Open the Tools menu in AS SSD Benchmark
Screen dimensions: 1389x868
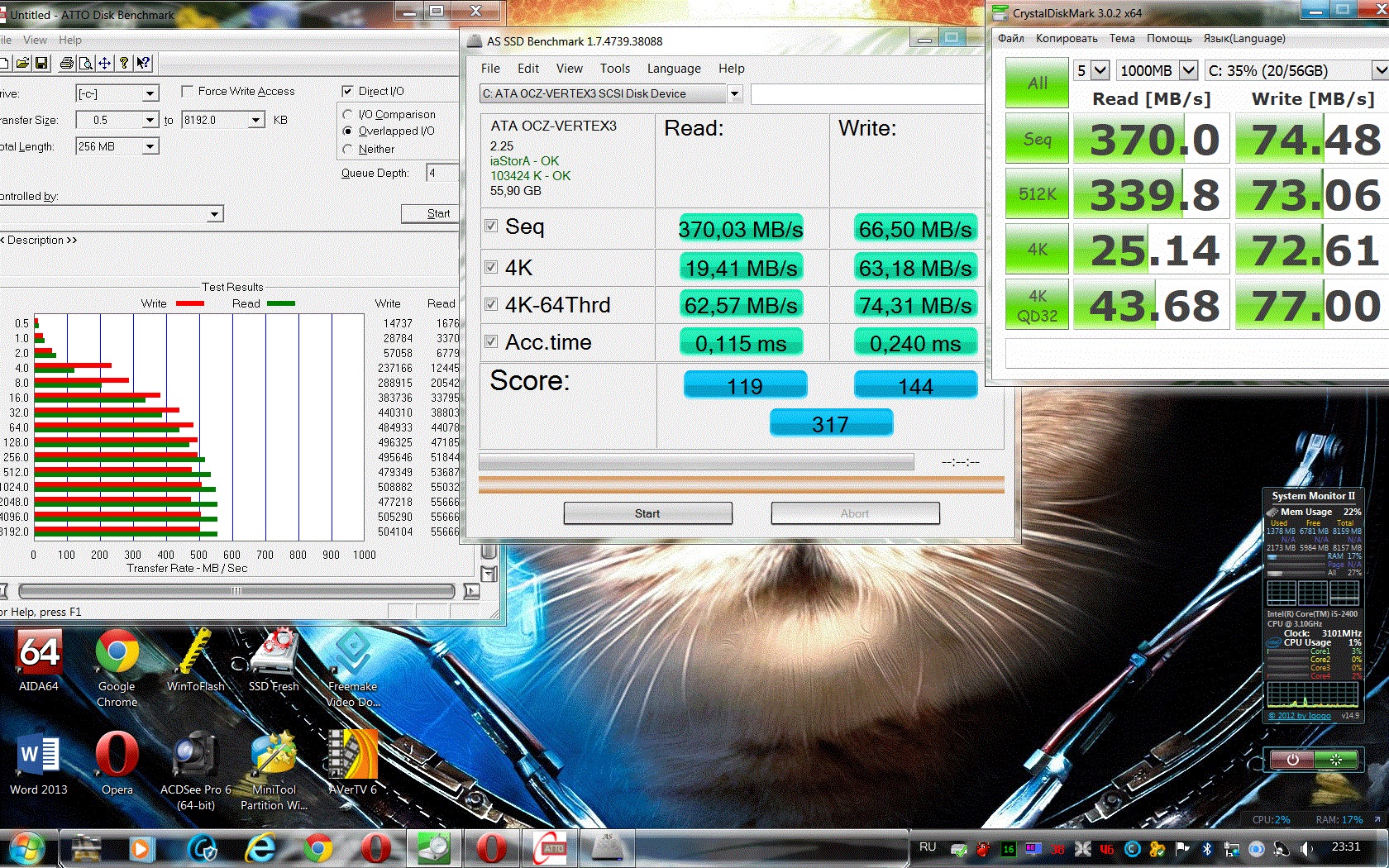[x=615, y=69]
